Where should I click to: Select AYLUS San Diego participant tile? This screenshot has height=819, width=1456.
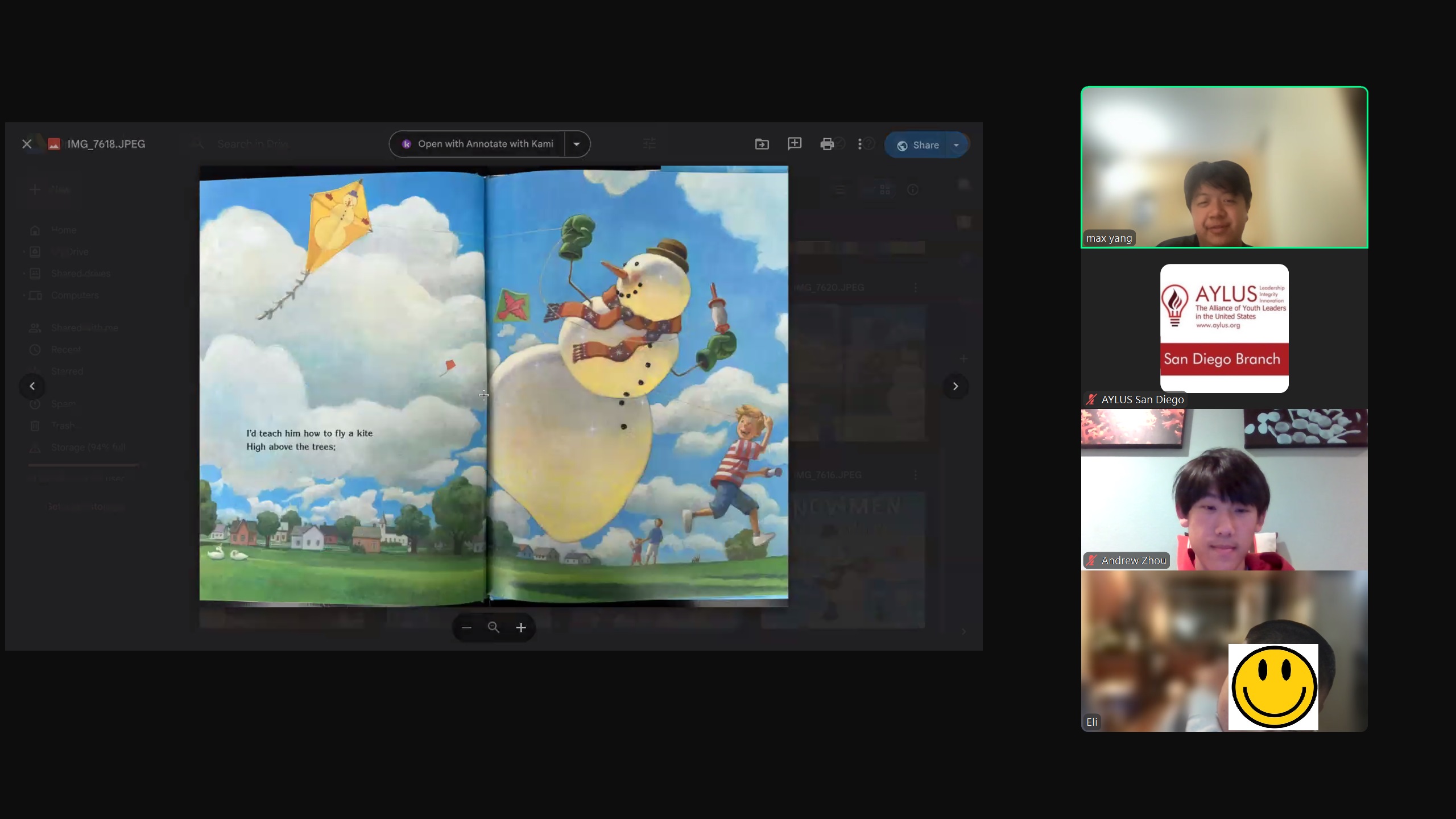point(1224,328)
